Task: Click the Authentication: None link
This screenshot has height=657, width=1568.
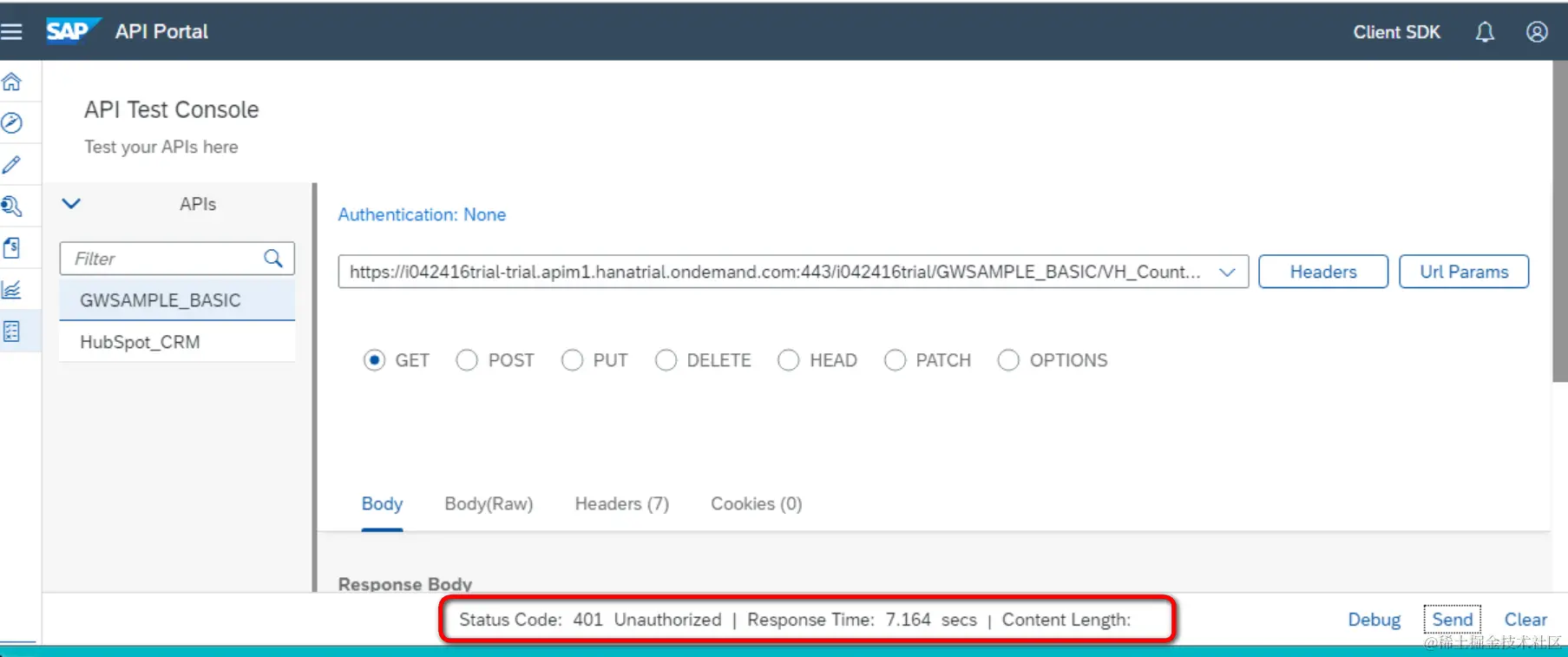Action: [x=422, y=214]
